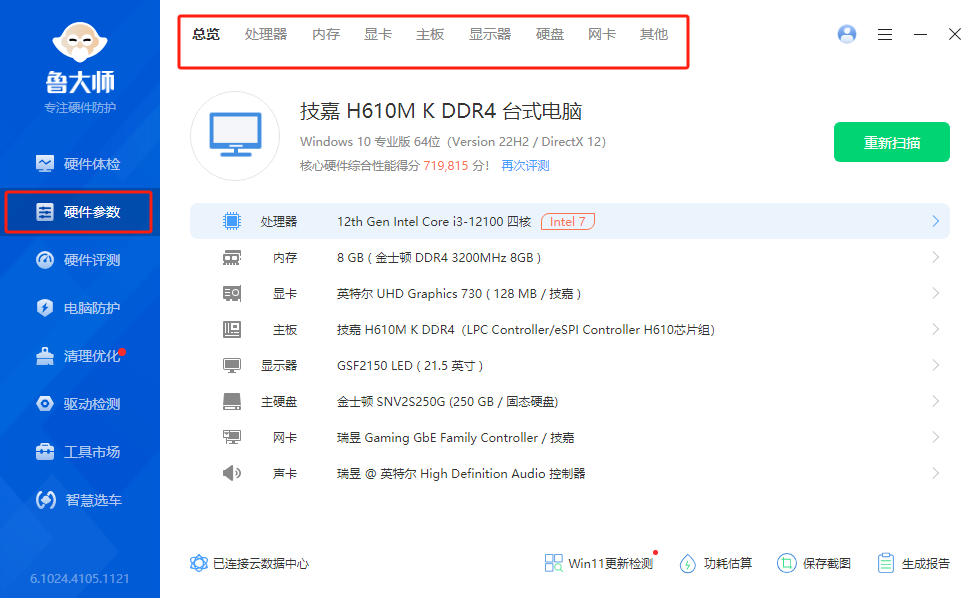The width and height of the screenshot is (980, 598).
Task: Open the hamburger main menu
Action: pos(884,34)
